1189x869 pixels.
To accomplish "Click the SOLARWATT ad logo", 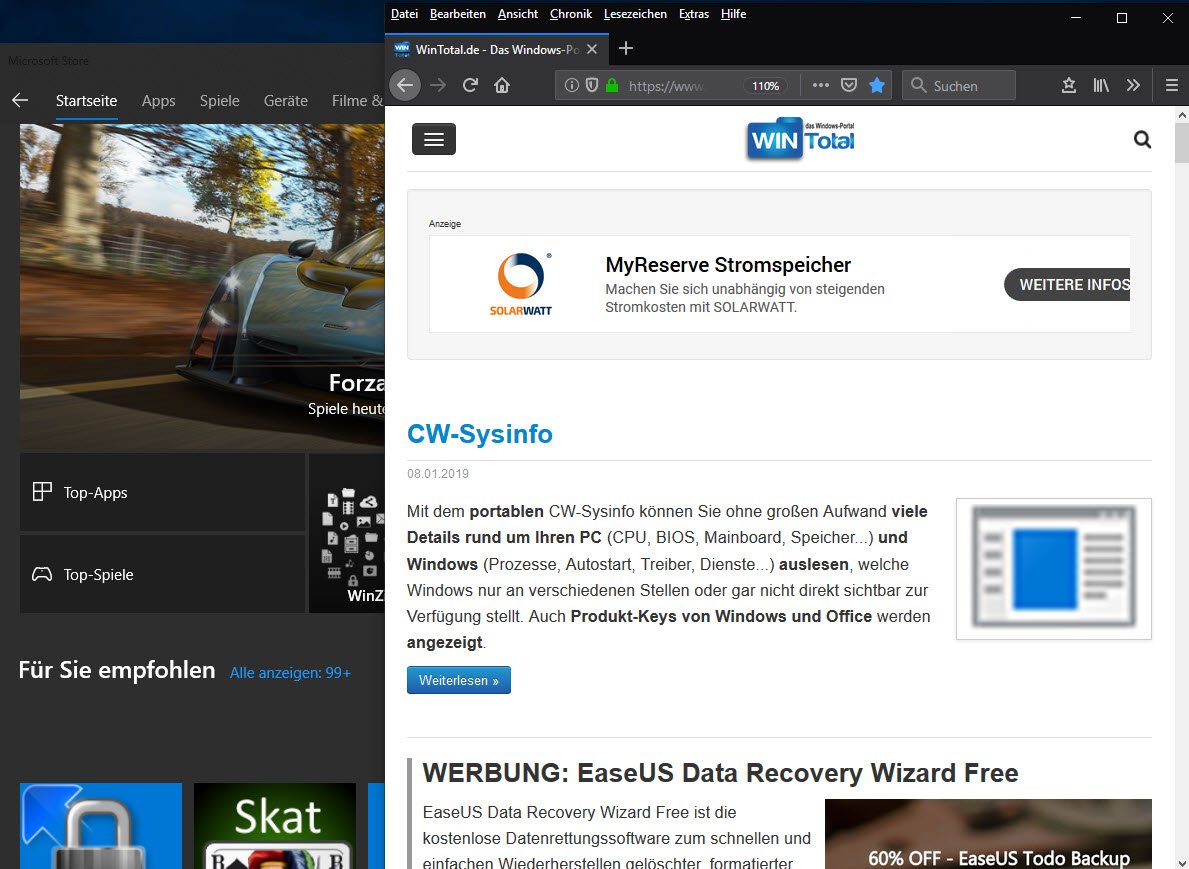I will click(520, 284).
